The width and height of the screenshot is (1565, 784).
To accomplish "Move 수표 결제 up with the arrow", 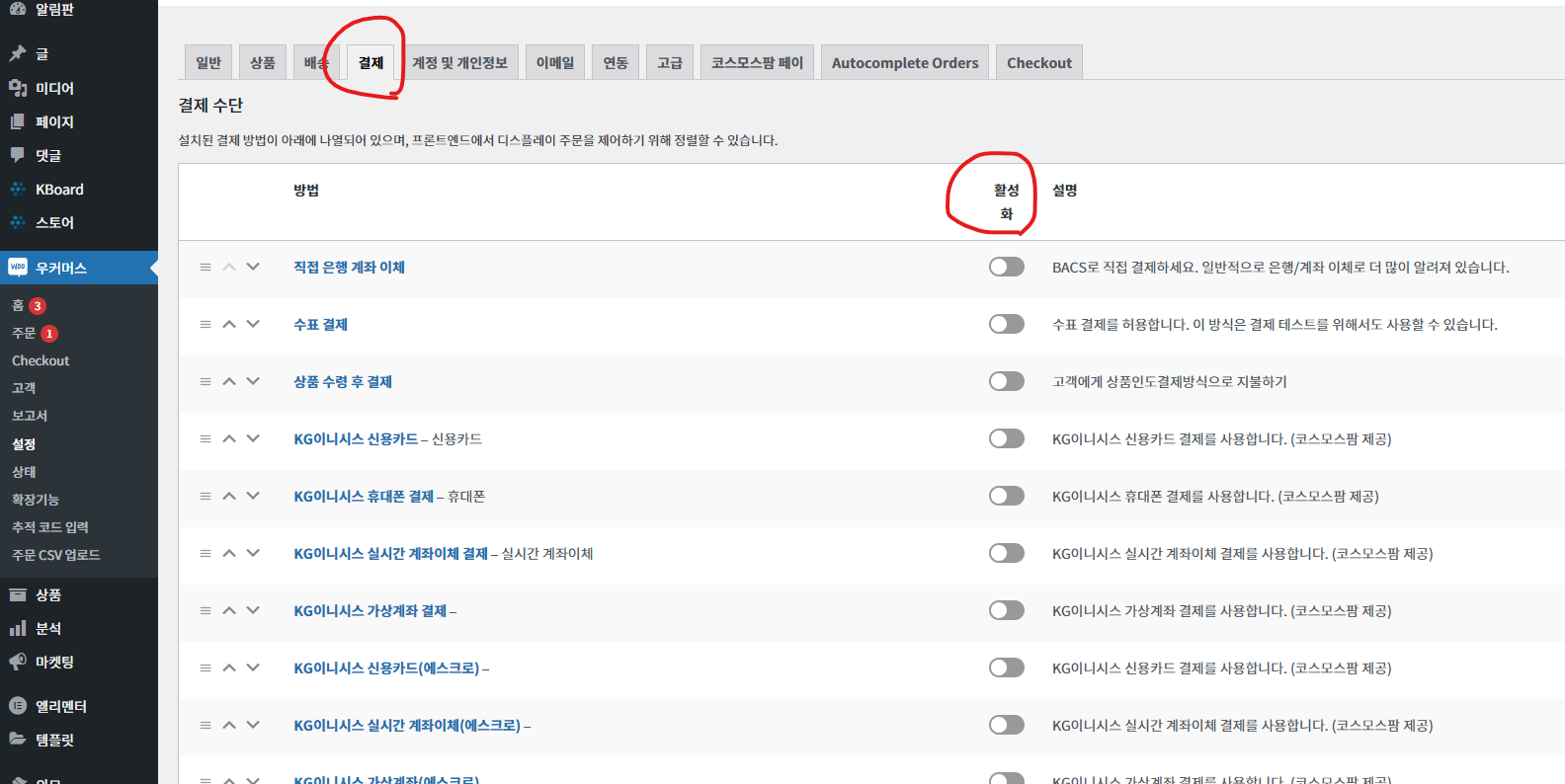I will click(229, 324).
